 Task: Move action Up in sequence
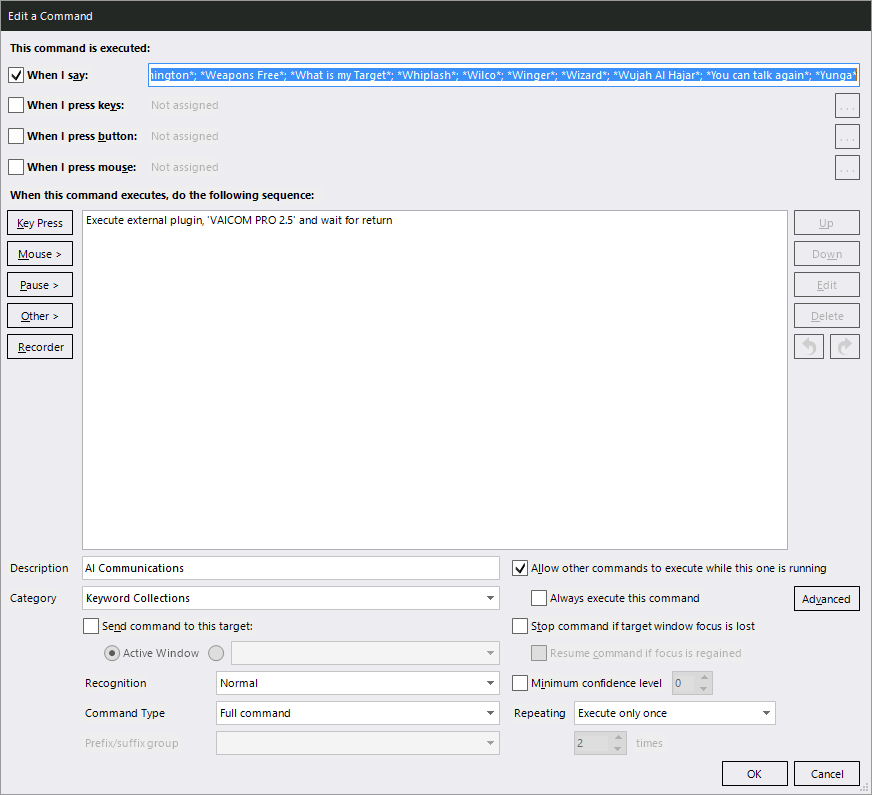pos(827,223)
